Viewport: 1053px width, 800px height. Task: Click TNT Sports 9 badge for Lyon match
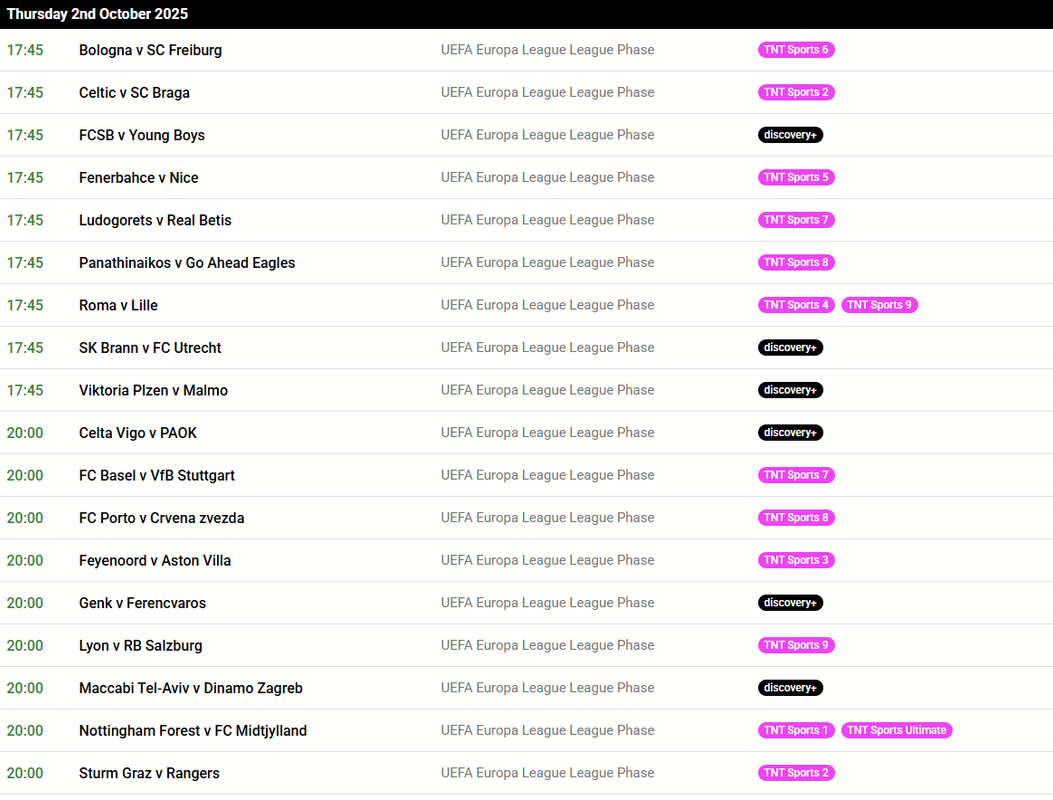[x=796, y=646]
